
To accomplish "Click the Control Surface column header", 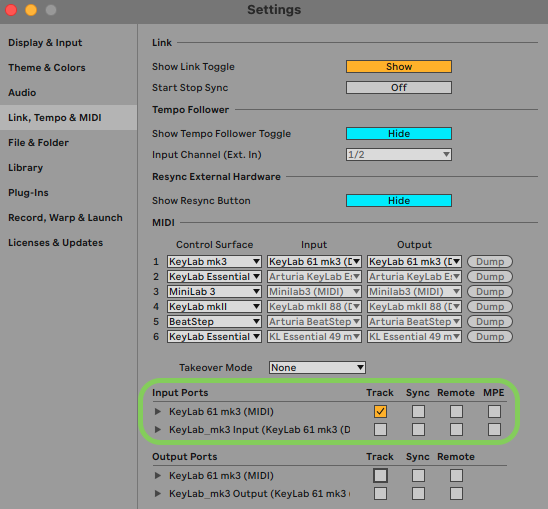I will pos(214,245).
